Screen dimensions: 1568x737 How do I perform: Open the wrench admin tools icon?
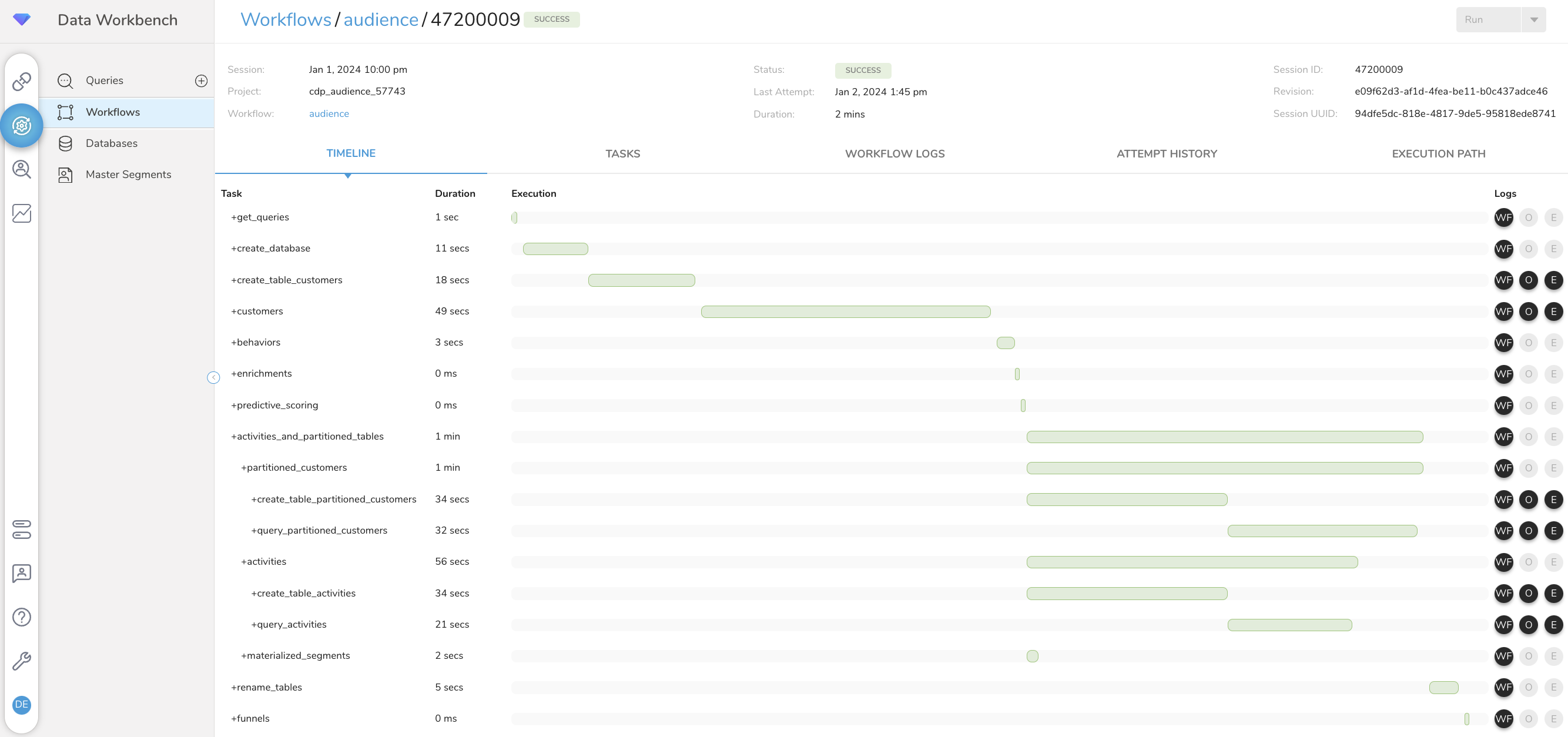[22, 661]
